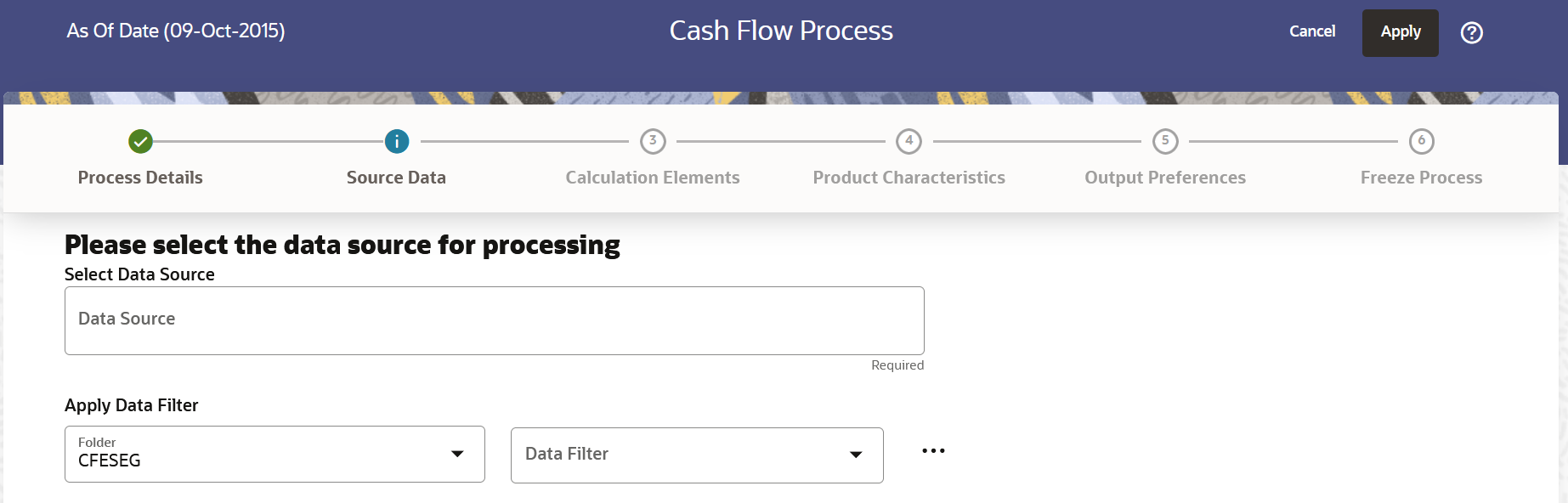The width and height of the screenshot is (1568, 503).
Task: Expand the Folder dropdown showing CFESEG
Action: click(x=457, y=454)
